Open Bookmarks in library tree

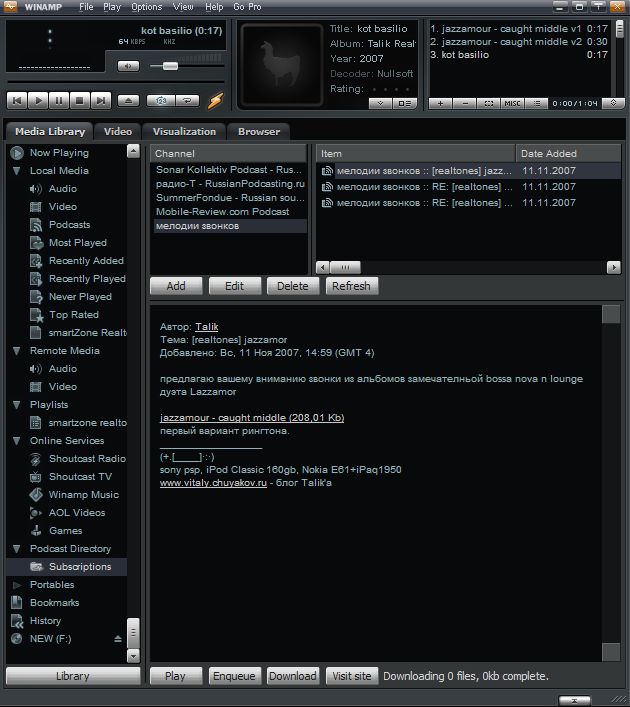tap(54, 603)
